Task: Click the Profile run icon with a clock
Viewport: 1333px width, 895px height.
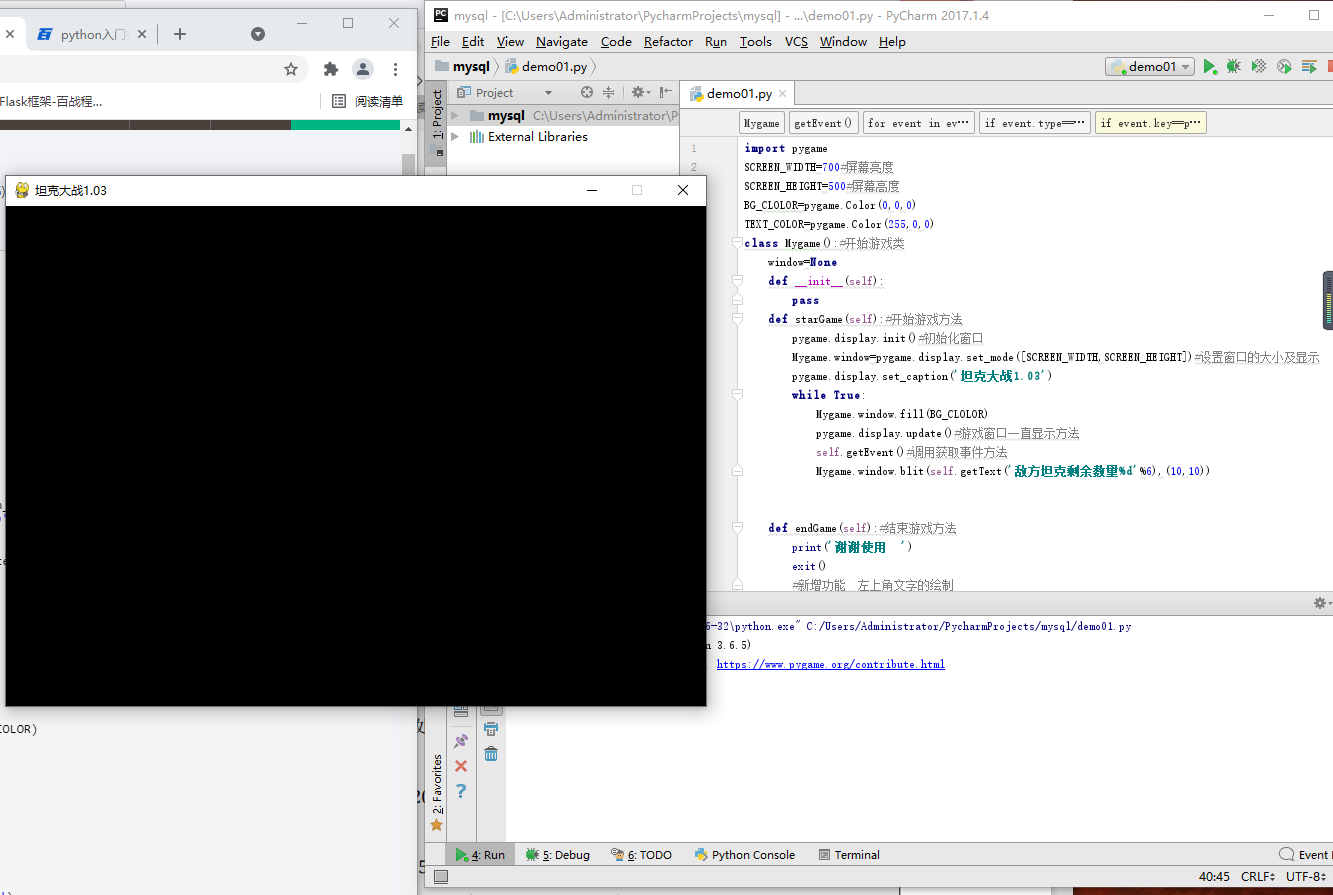Action: (1284, 67)
